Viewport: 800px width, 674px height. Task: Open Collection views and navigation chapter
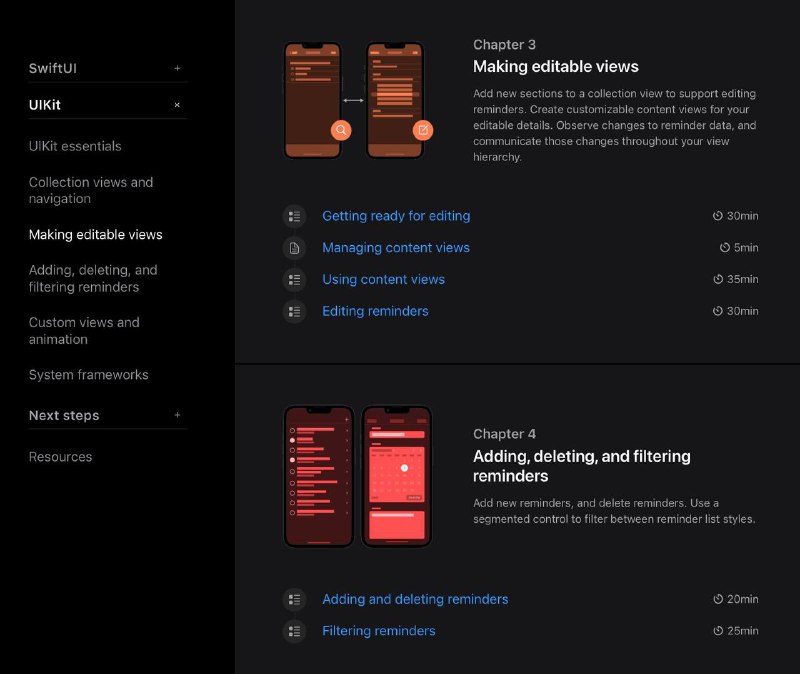pyautogui.click(x=91, y=190)
